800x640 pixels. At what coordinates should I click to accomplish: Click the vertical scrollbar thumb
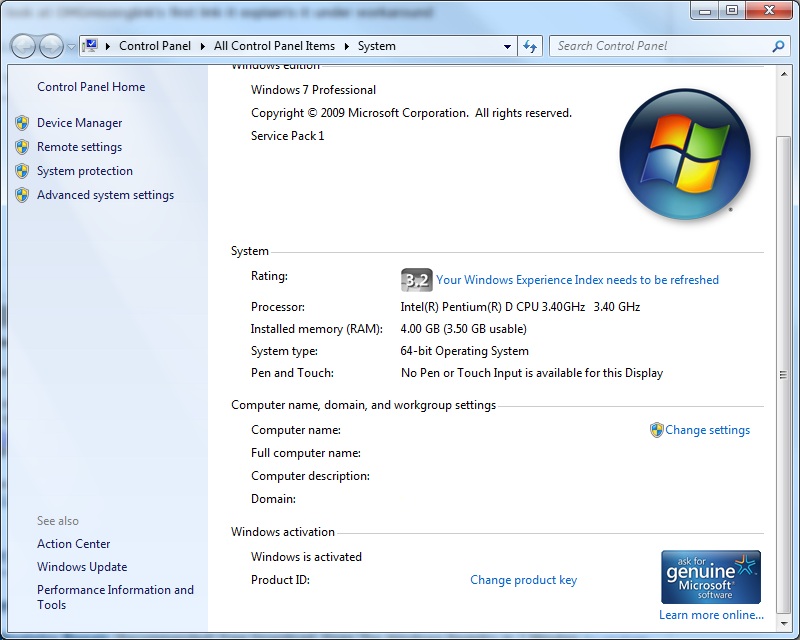[x=784, y=374]
